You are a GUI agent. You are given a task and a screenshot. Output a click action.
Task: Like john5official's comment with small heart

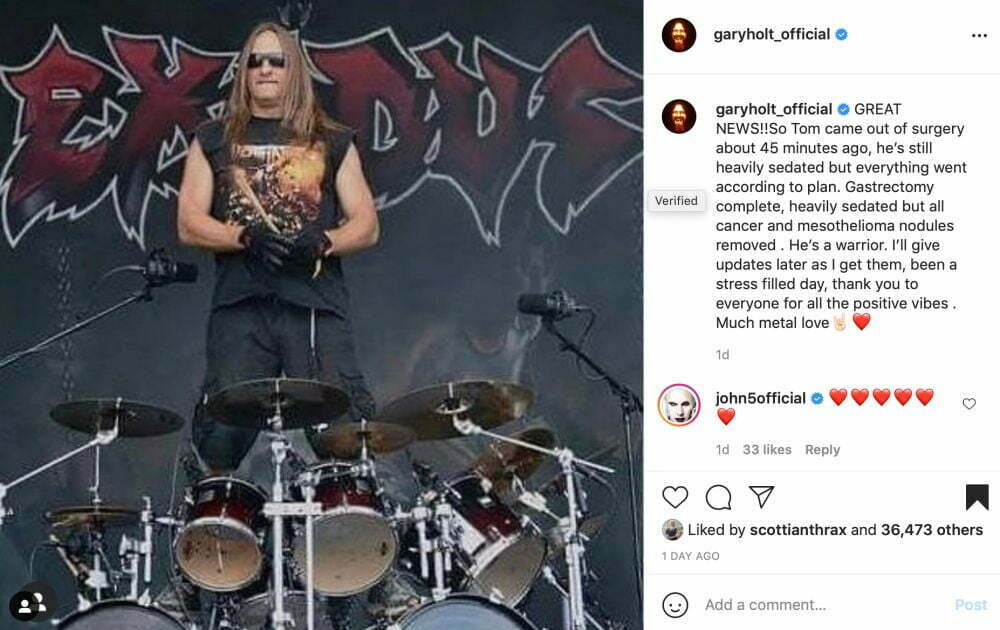(969, 404)
